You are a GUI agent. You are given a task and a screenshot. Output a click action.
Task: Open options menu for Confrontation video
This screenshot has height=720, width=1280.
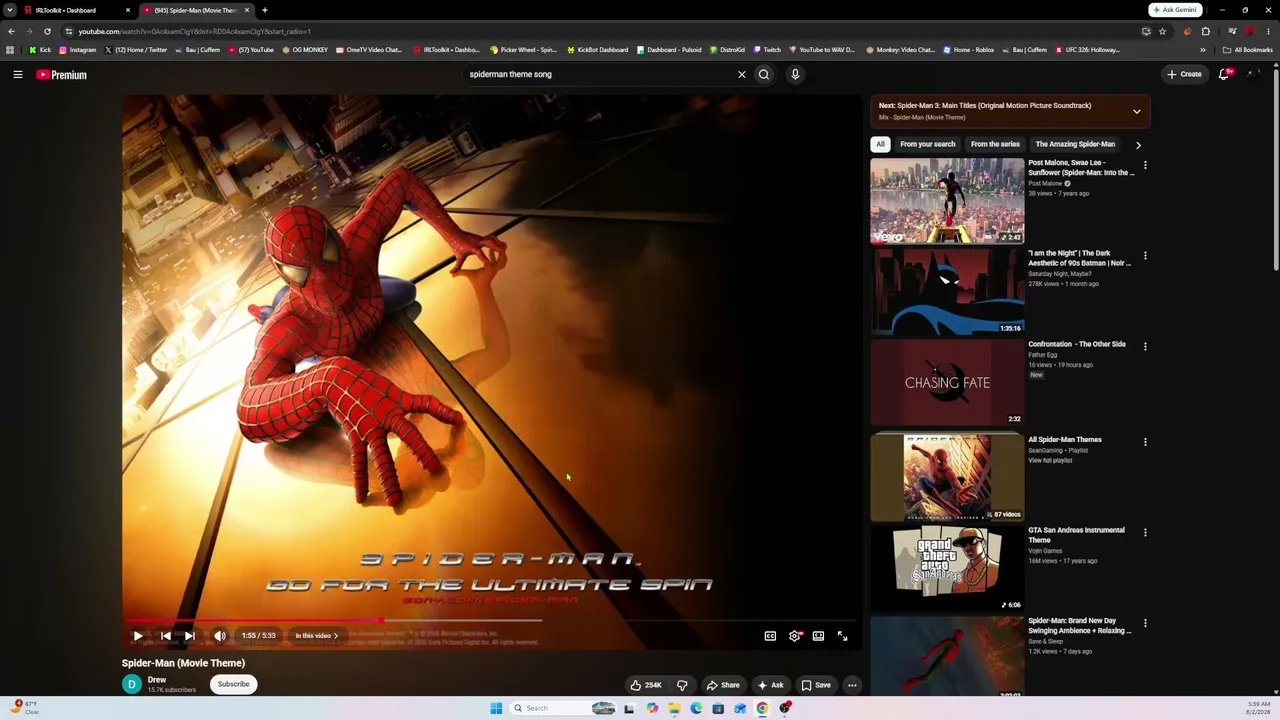pos(1145,346)
